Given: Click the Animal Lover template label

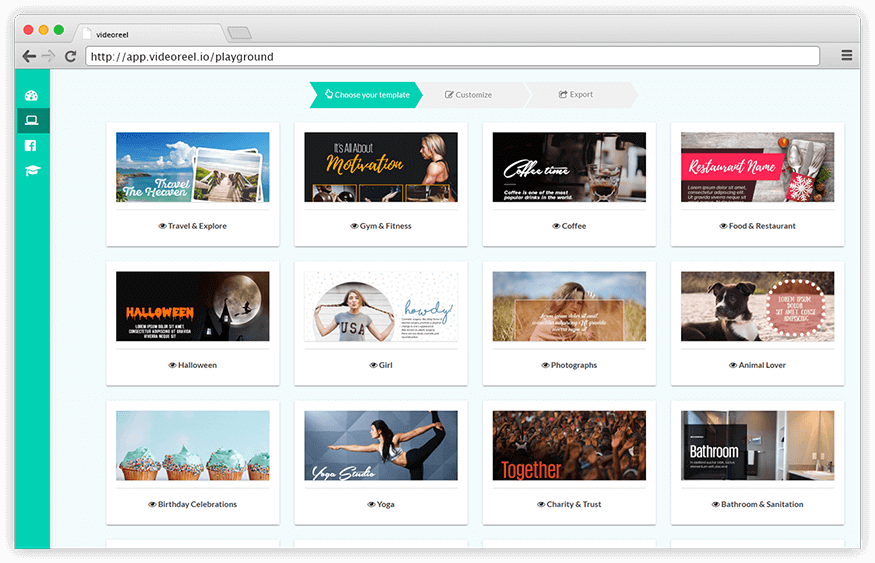Looking at the screenshot, I should pos(762,365).
